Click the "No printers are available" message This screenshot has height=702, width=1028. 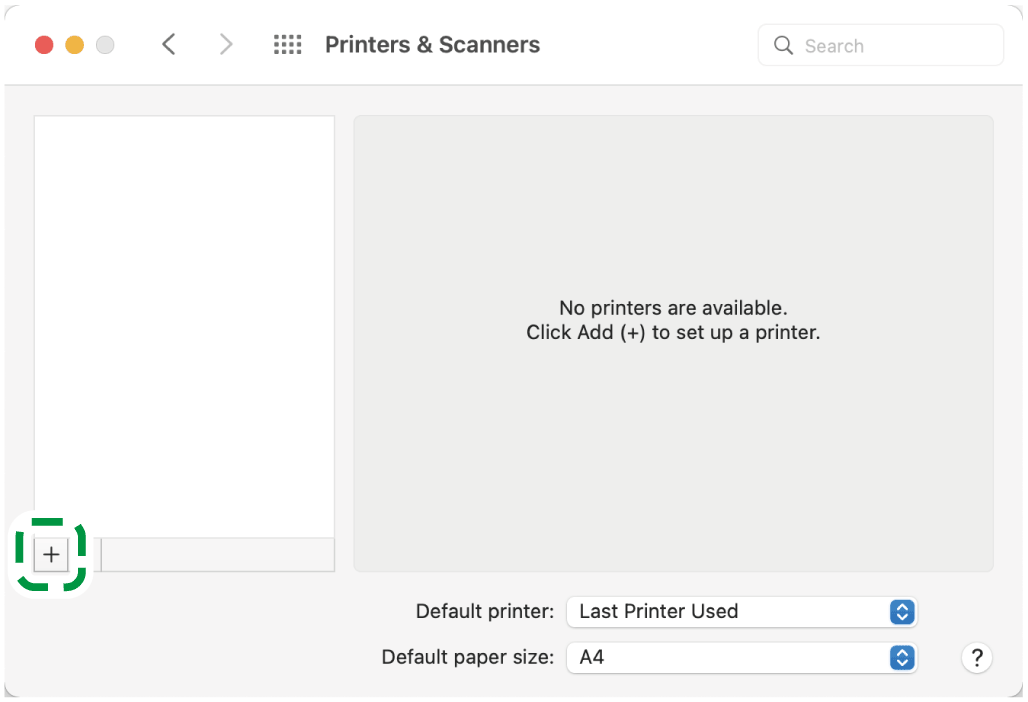673,308
